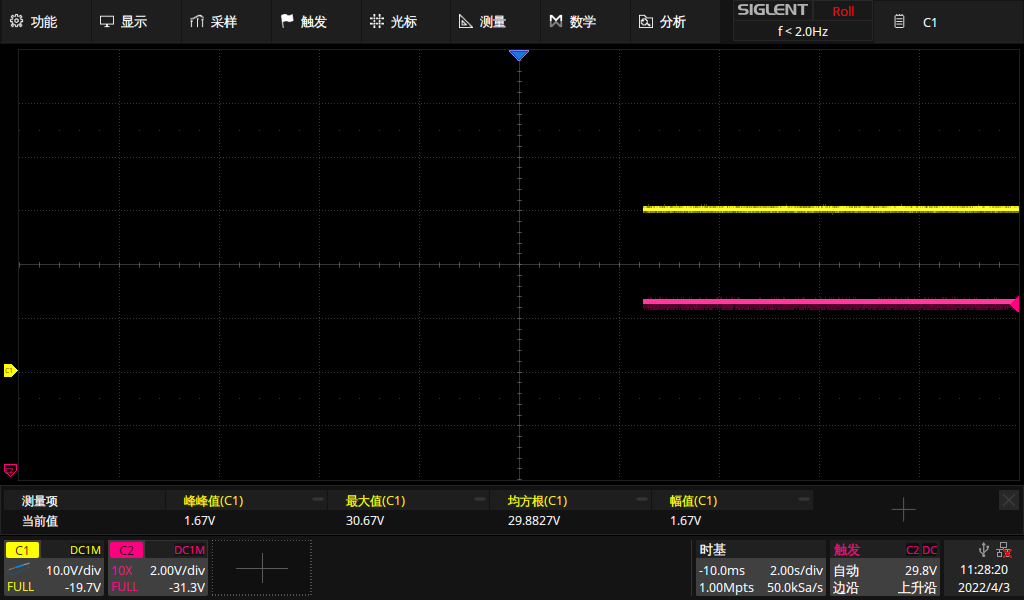The image size is (1024, 600).
Task: Toggle the yellow C1 channel box
Action: click(x=54, y=568)
